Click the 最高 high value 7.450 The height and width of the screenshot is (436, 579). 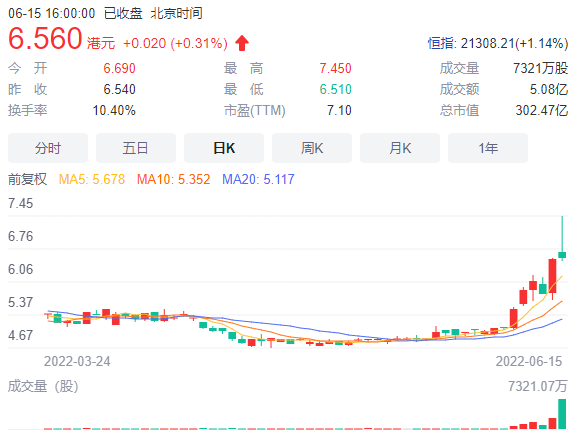pos(335,68)
